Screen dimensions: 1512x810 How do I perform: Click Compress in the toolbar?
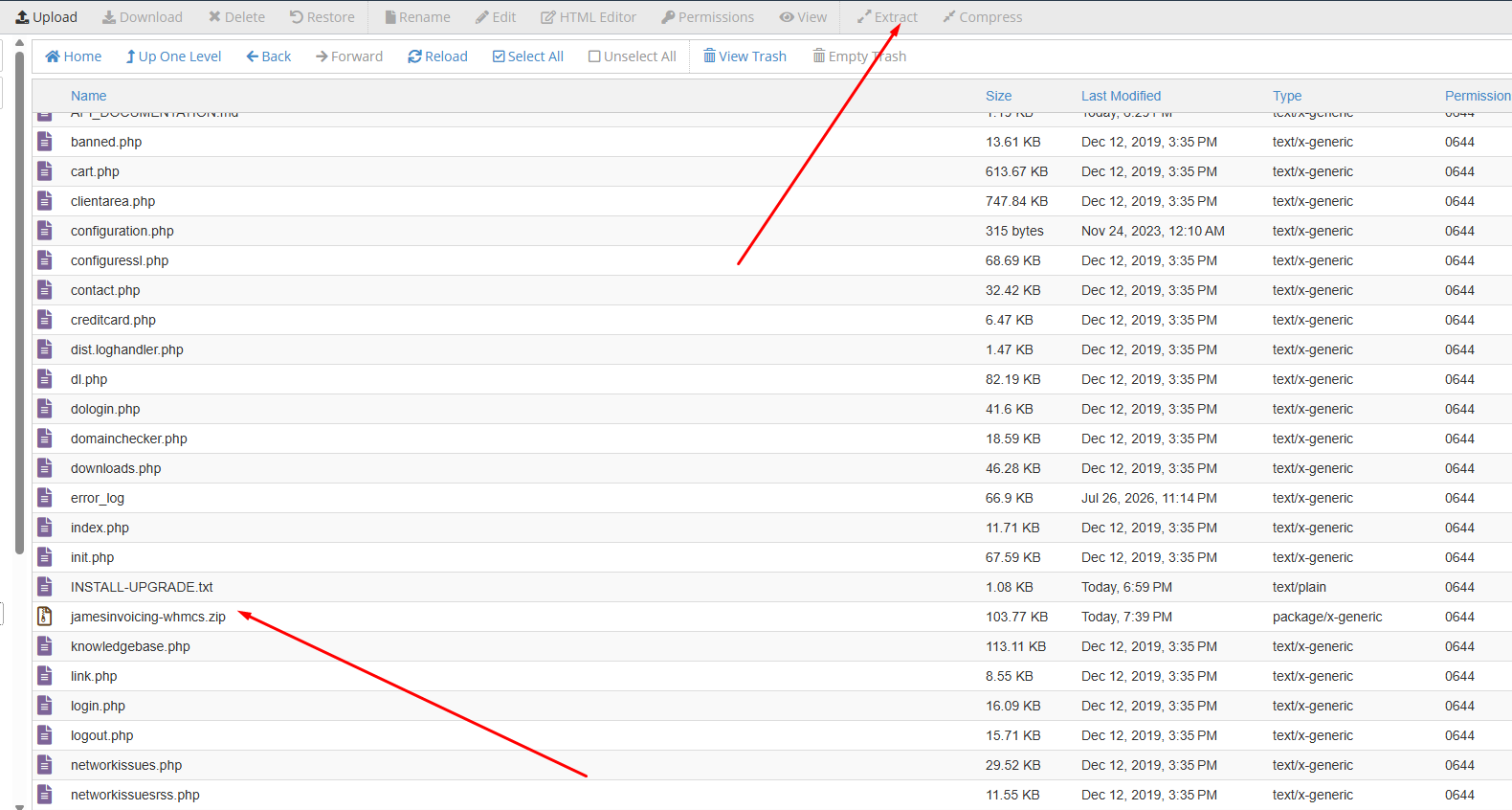[983, 17]
